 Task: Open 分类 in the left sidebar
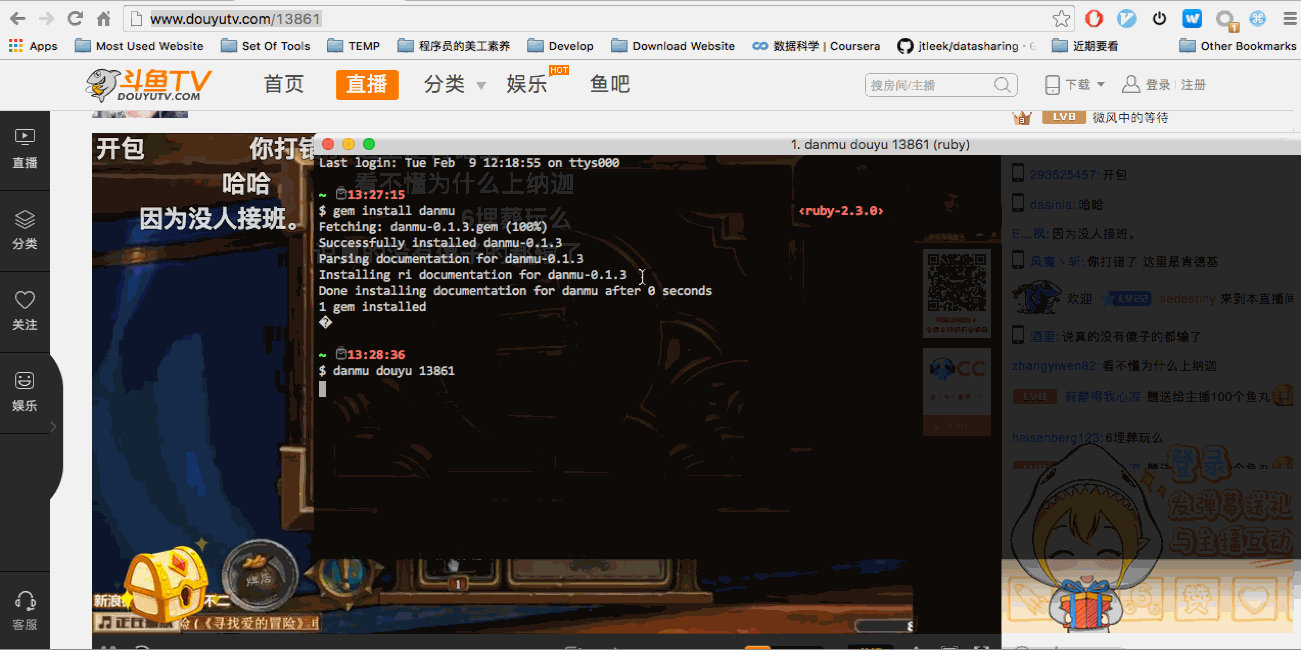(x=25, y=230)
